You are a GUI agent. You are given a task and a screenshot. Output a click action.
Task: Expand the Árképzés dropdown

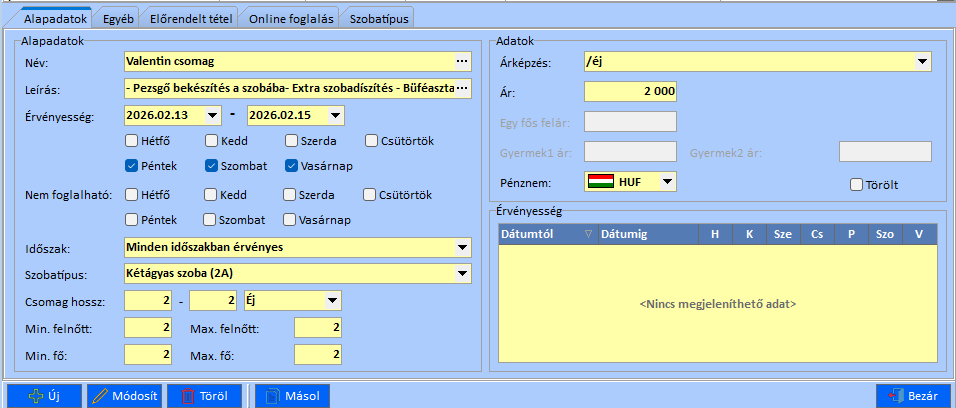[x=921, y=62]
